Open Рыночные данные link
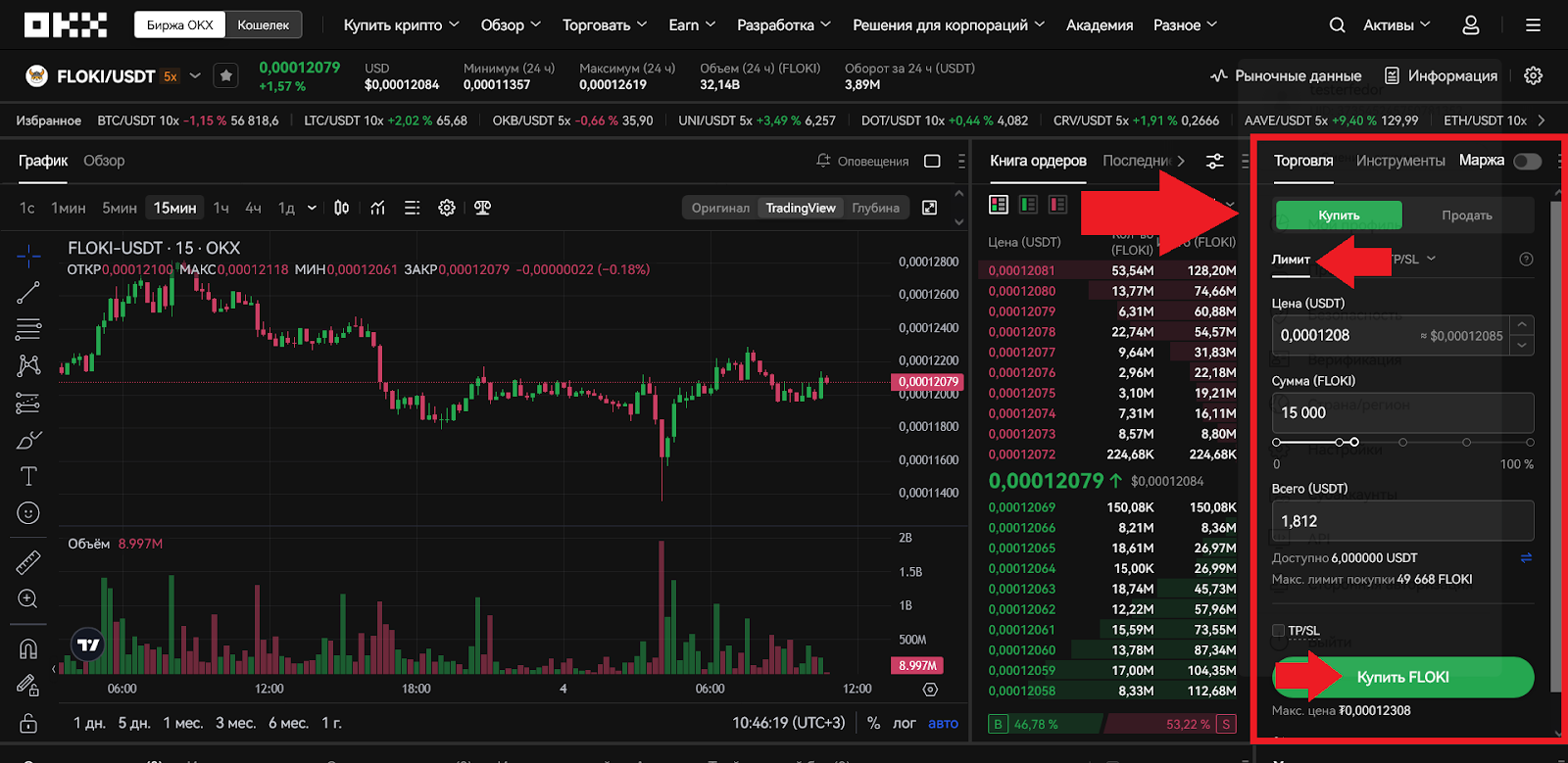The width and height of the screenshot is (1568, 763). (x=1286, y=75)
